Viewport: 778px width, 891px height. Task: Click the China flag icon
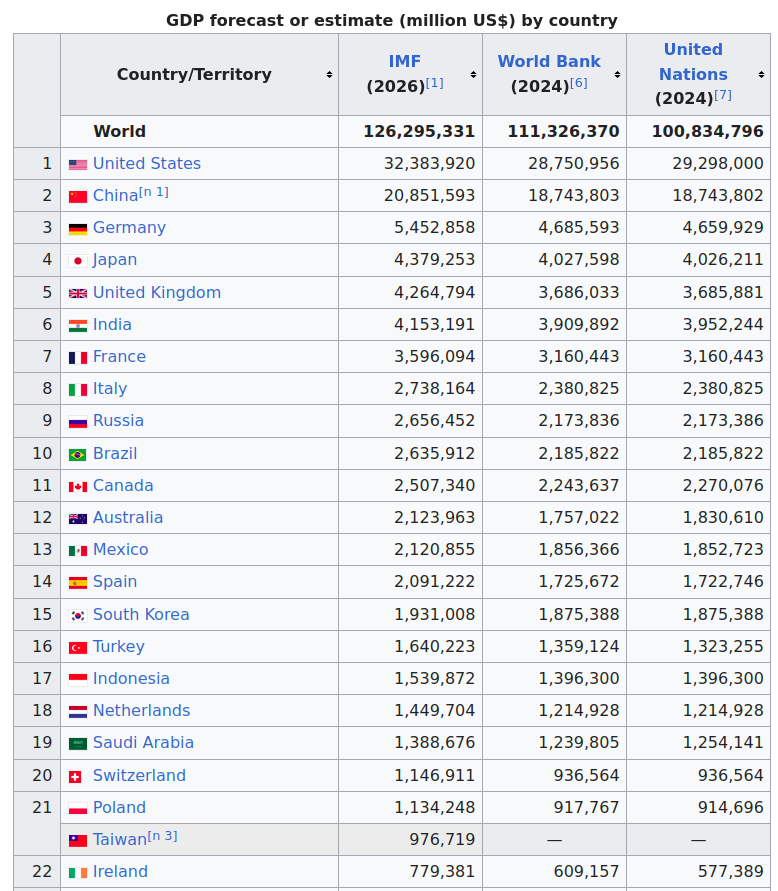tap(78, 197)
